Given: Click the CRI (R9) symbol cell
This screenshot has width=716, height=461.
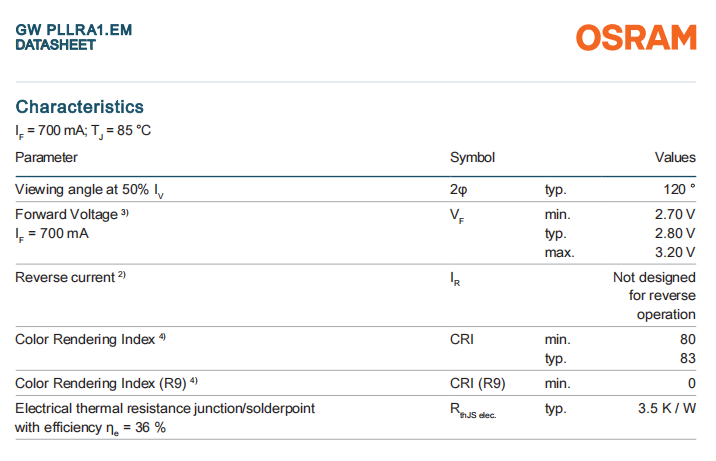Looking at the screenshot, I should (477, 383).
